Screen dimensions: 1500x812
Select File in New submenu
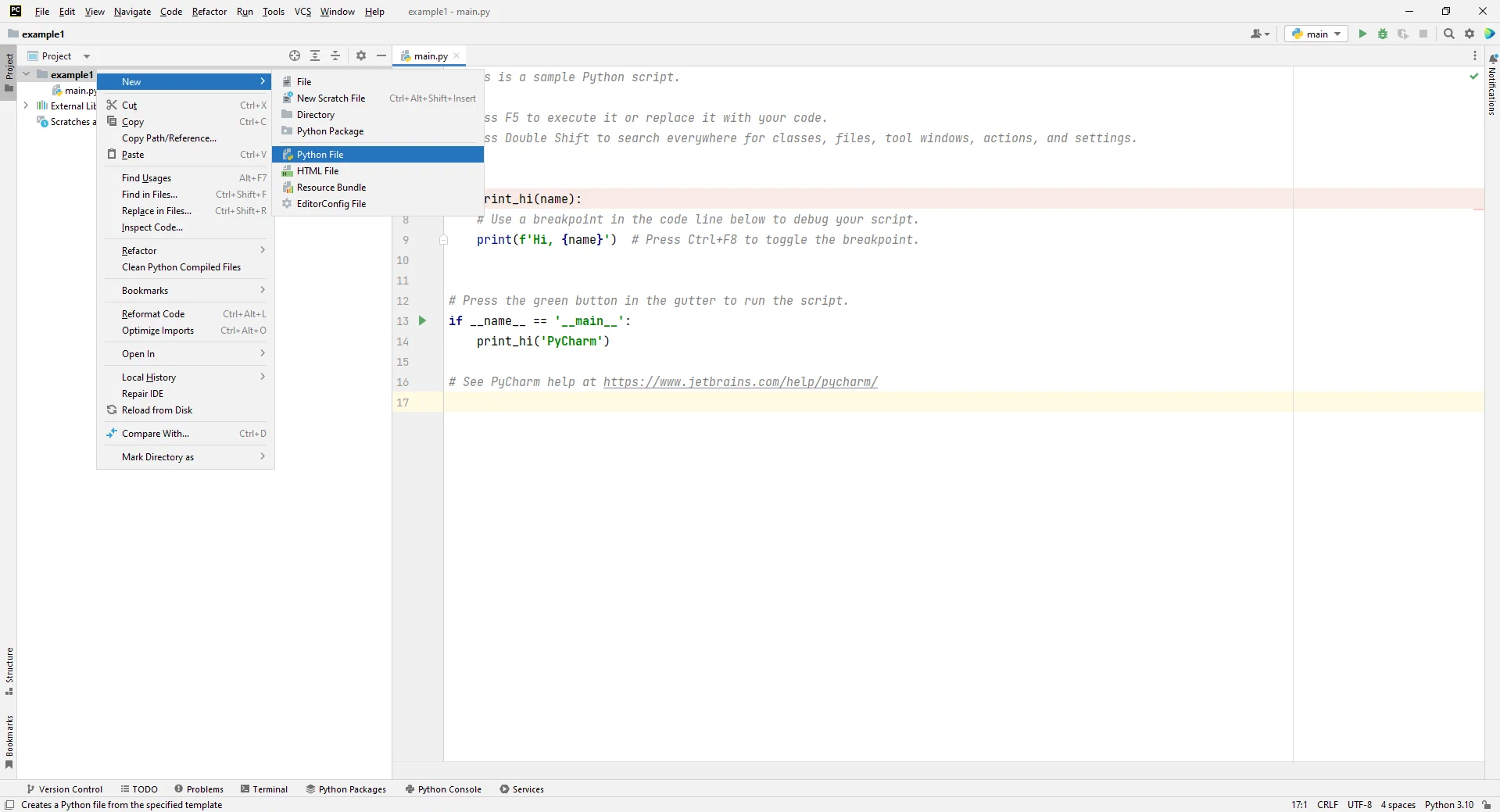click(378, 82)
